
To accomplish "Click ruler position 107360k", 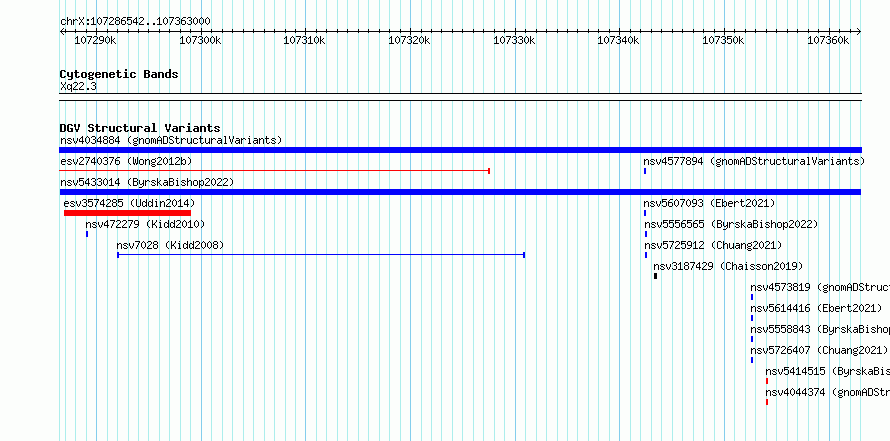I will [828, 40].
